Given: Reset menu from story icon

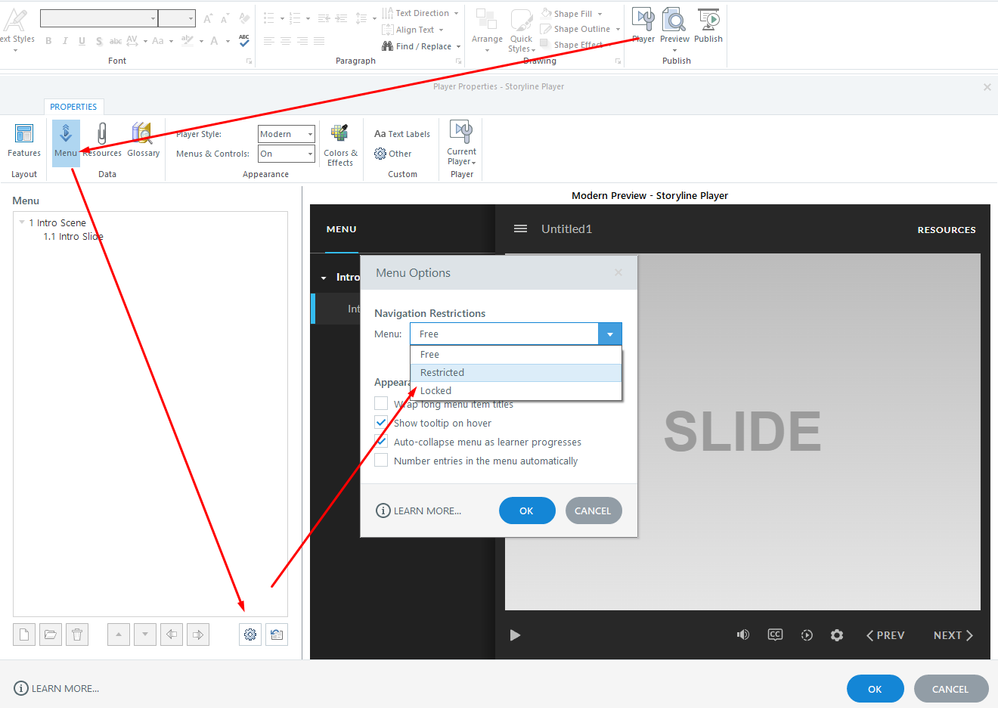Looking at the screenshot, I should point(277,634).
